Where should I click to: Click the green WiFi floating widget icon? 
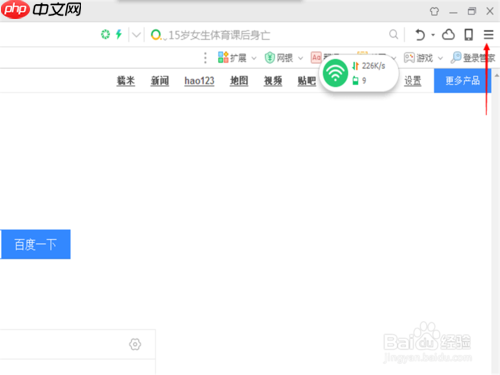click(335, 73)
